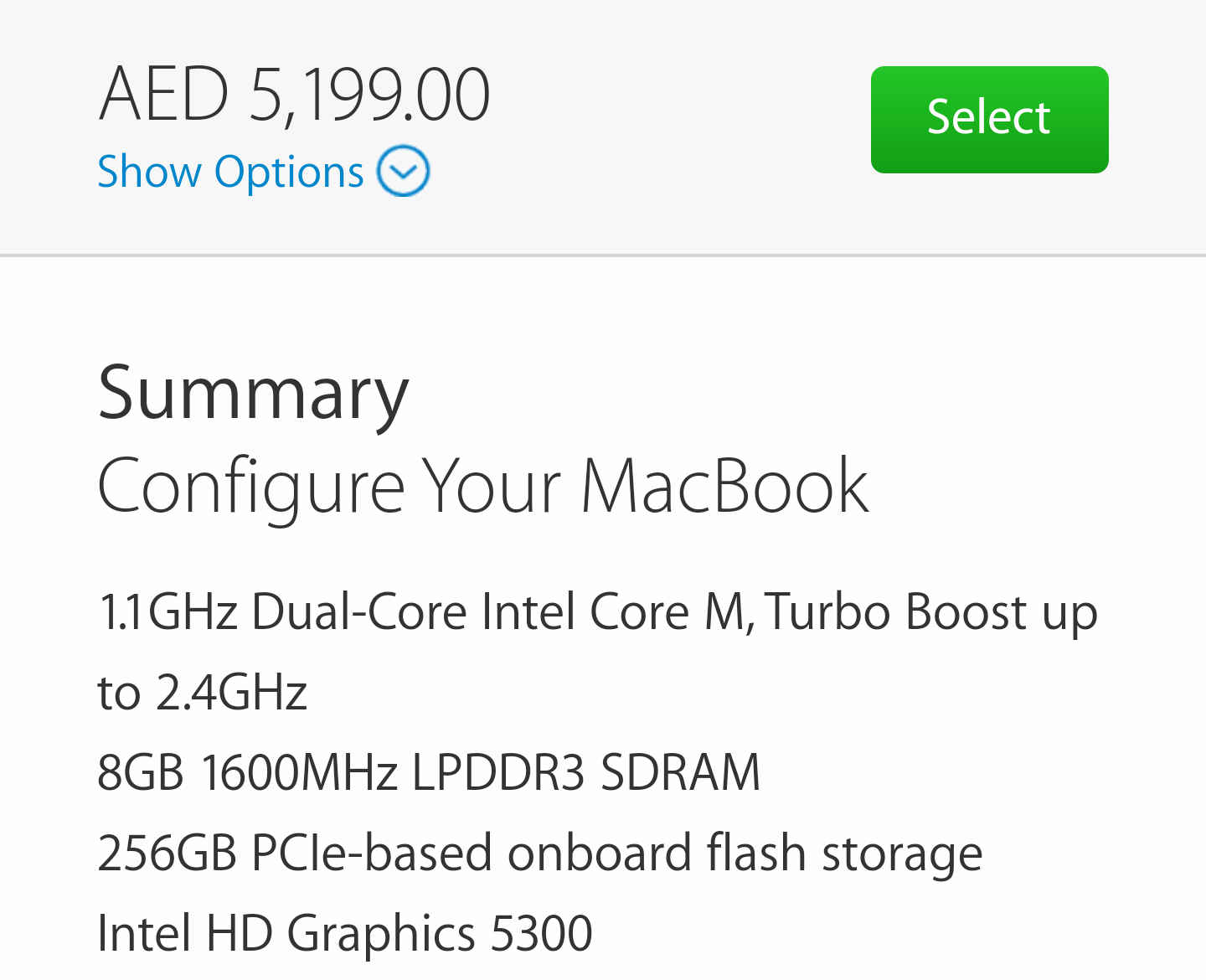Click the 'AED' currency label
Image resolution: width=1206 pixels, height=980 pixels.
(x=164, y=93)
